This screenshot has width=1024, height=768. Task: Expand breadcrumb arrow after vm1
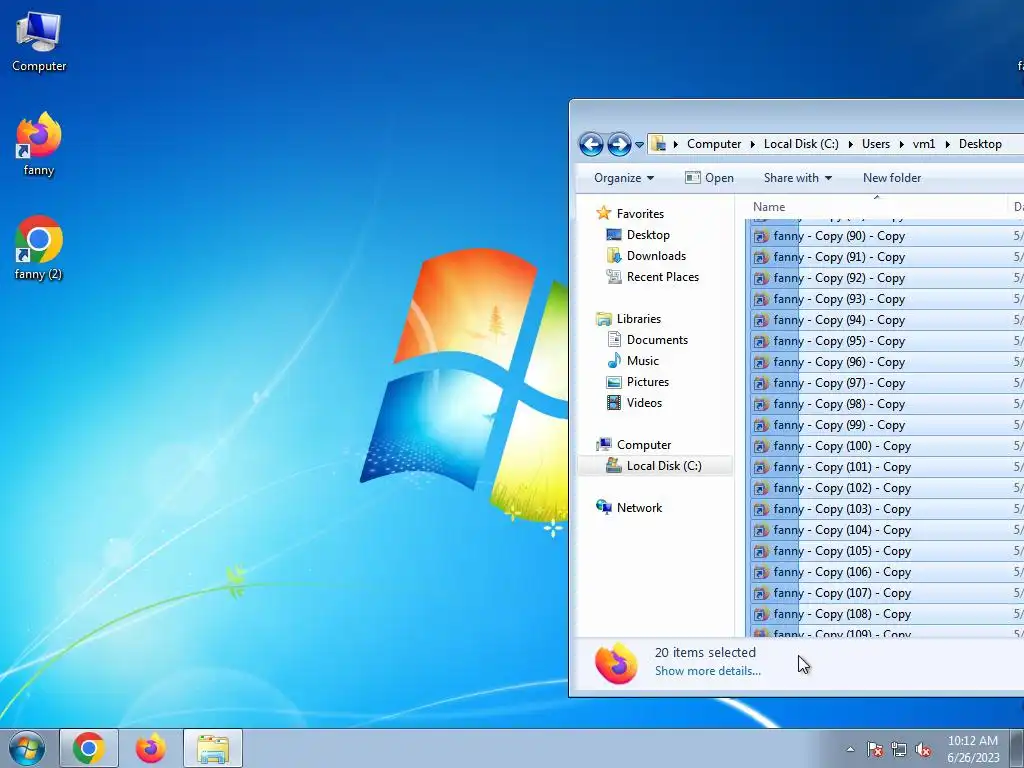(948, 144)
